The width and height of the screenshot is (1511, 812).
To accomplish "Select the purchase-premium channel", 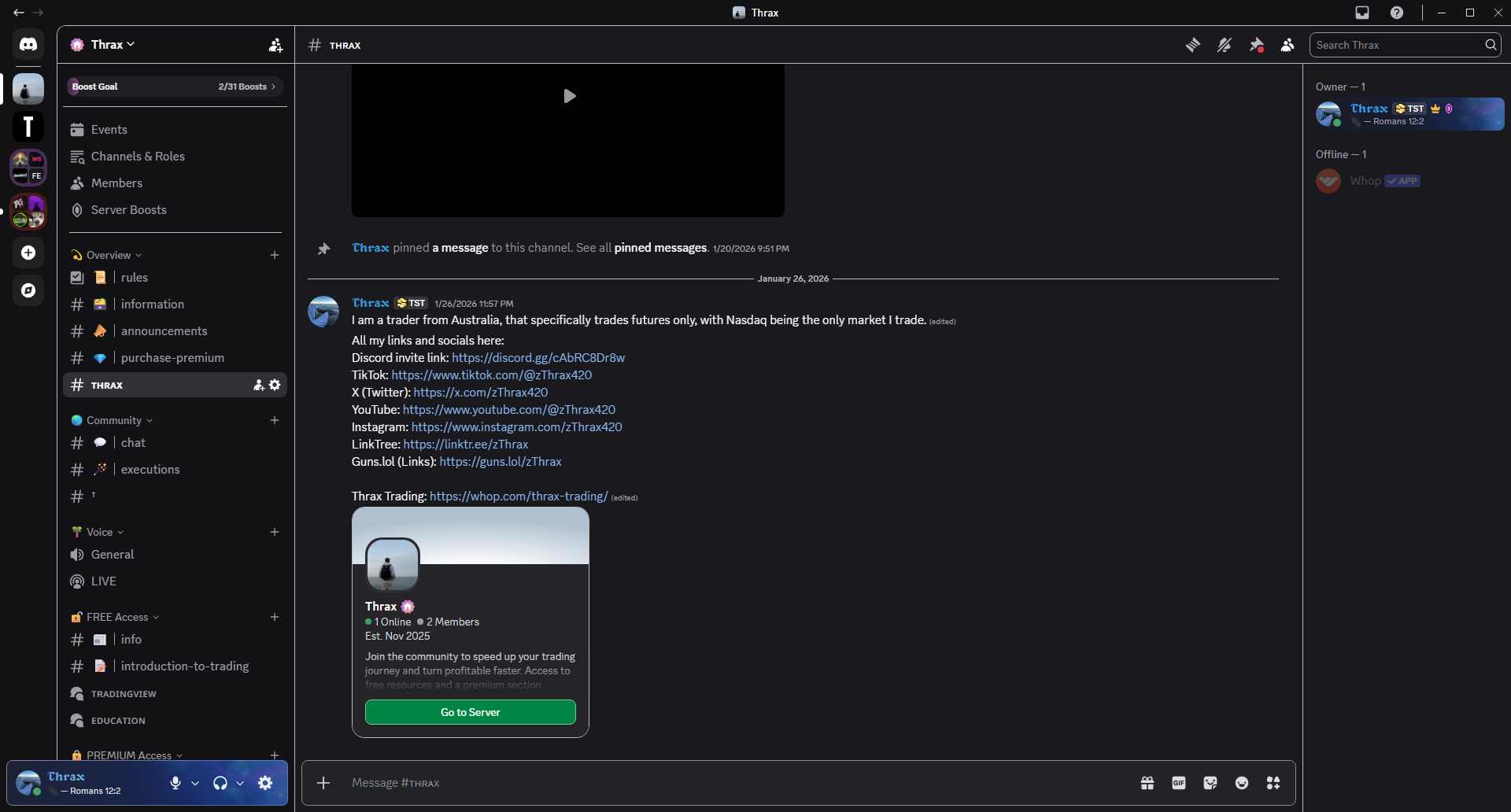I will coord(175,358).
